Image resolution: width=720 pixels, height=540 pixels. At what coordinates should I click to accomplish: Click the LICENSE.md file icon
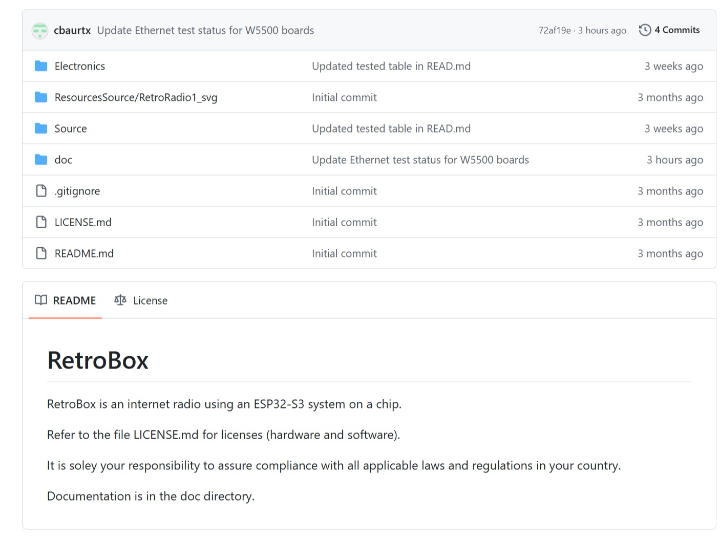tap(41, 222)
